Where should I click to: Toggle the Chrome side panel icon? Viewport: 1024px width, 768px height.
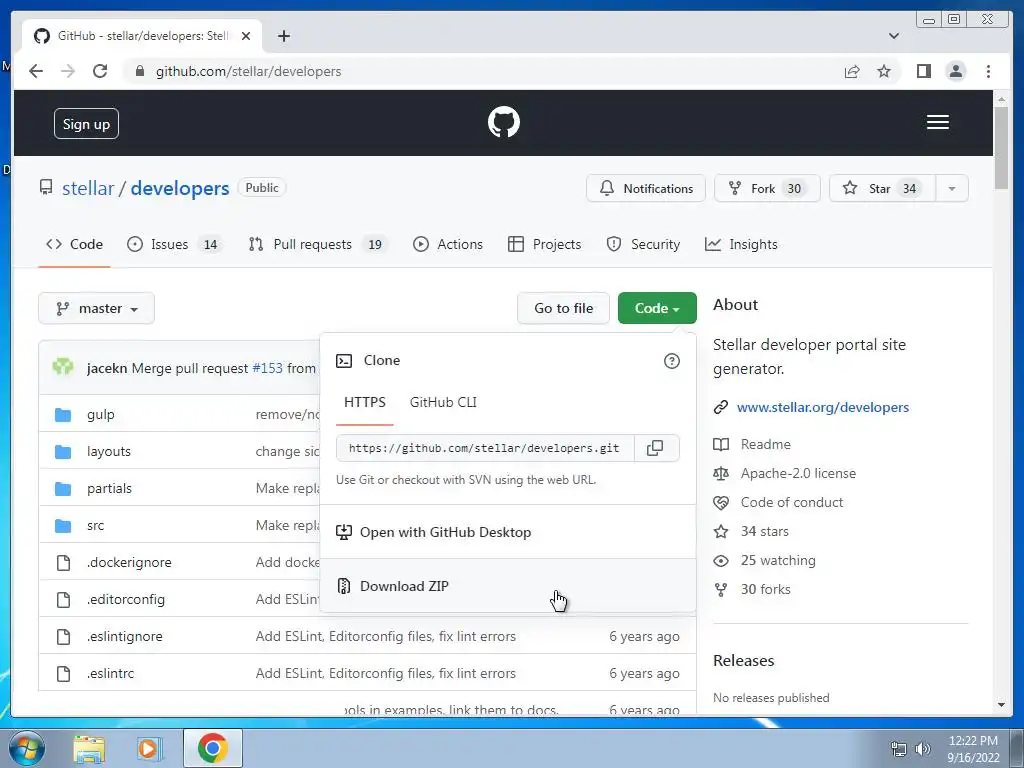point(923,71)
